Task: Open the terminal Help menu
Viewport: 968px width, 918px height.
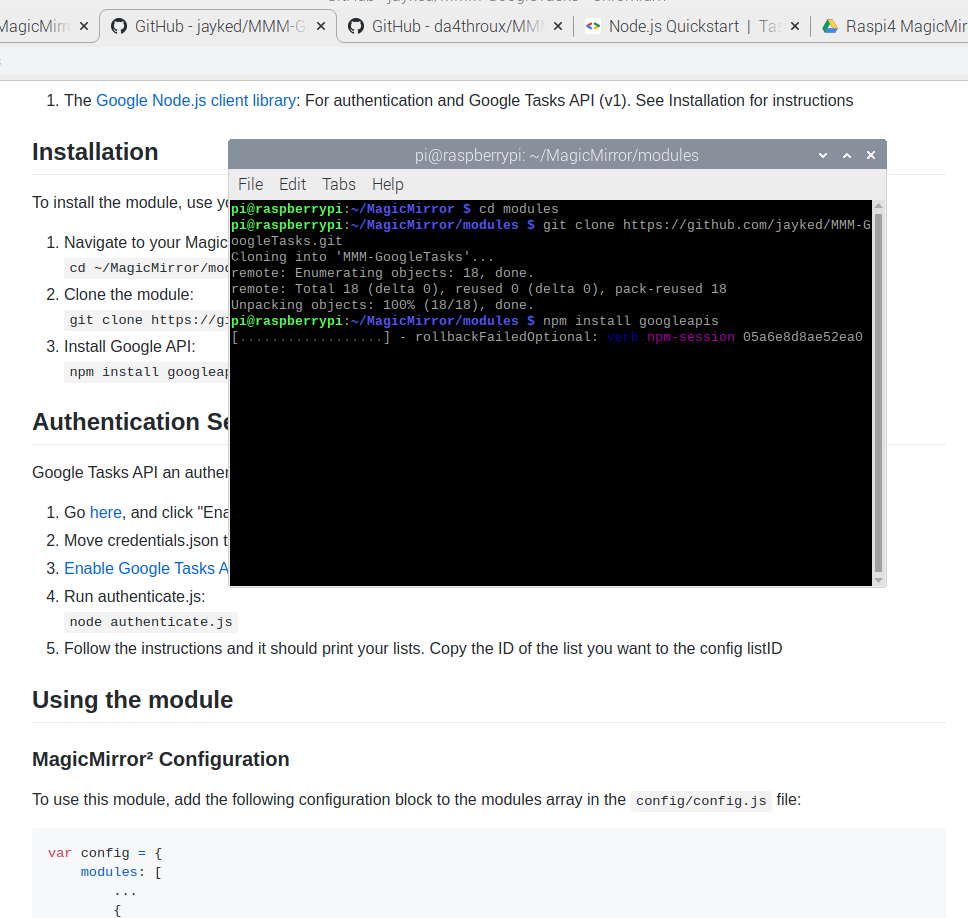Action: coord(388,185)
